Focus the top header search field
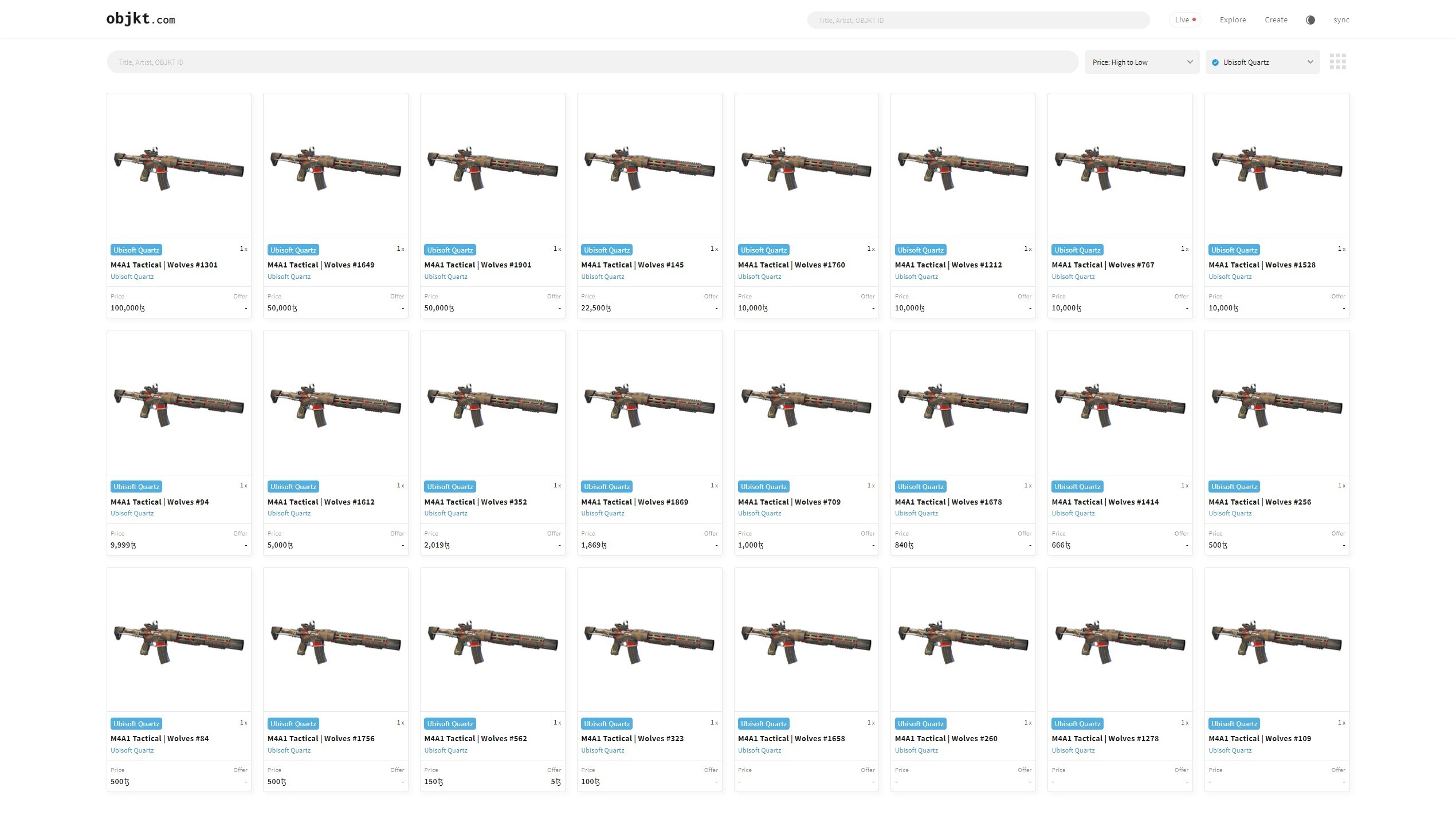This screenshot has width=1456, height=823. pos(978,21)
